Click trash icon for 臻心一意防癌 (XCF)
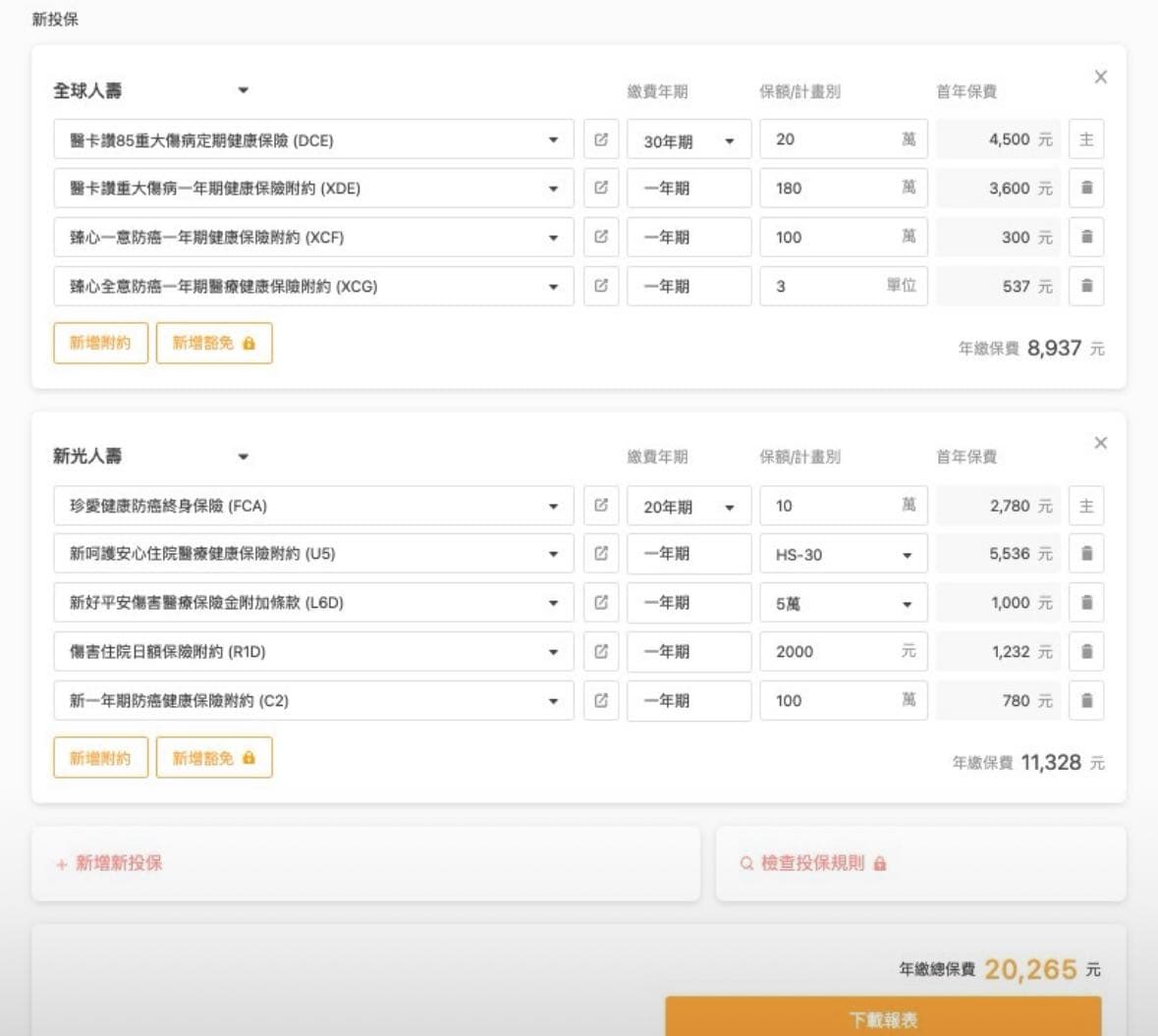This screenshot has width=1158, height=1036. [1086, 237]
